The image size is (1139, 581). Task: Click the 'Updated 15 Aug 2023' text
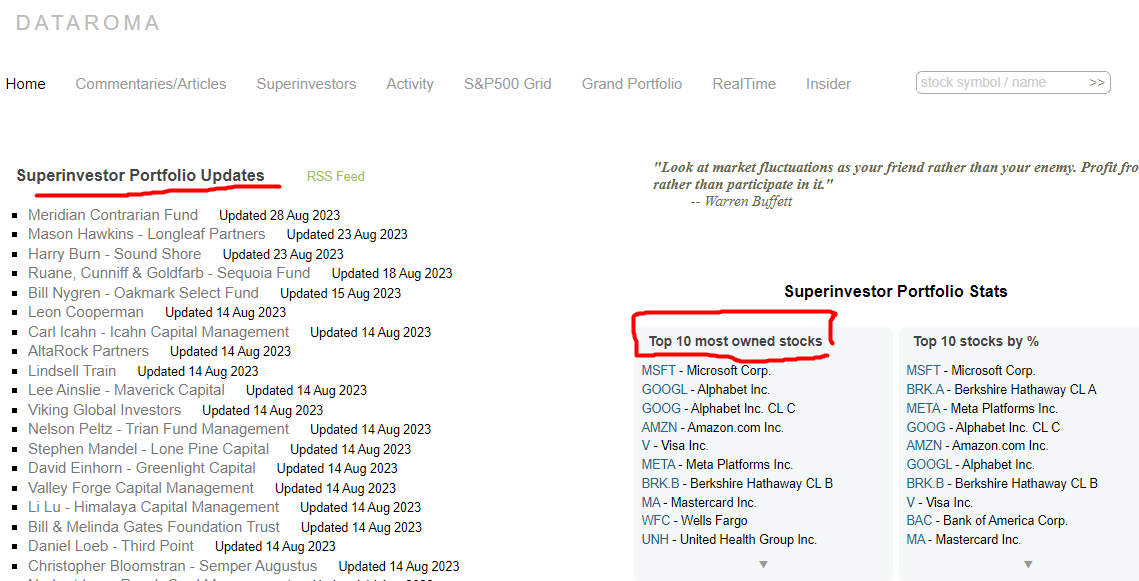pos(341,293)
